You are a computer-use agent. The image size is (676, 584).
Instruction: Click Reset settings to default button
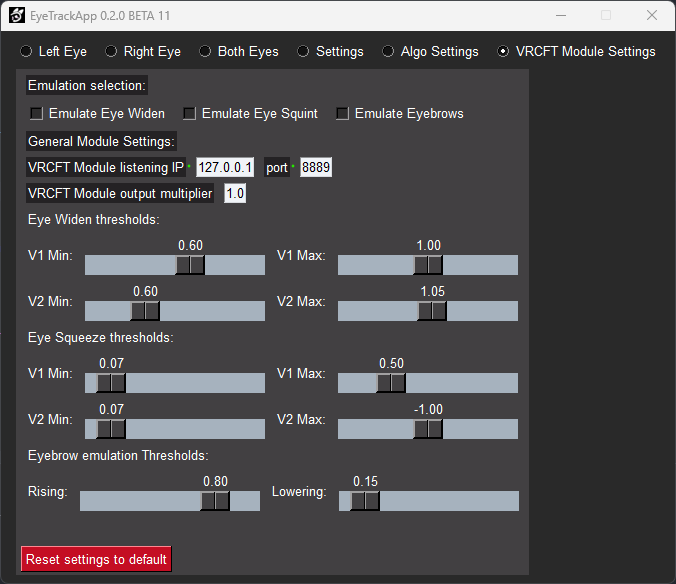96,559
